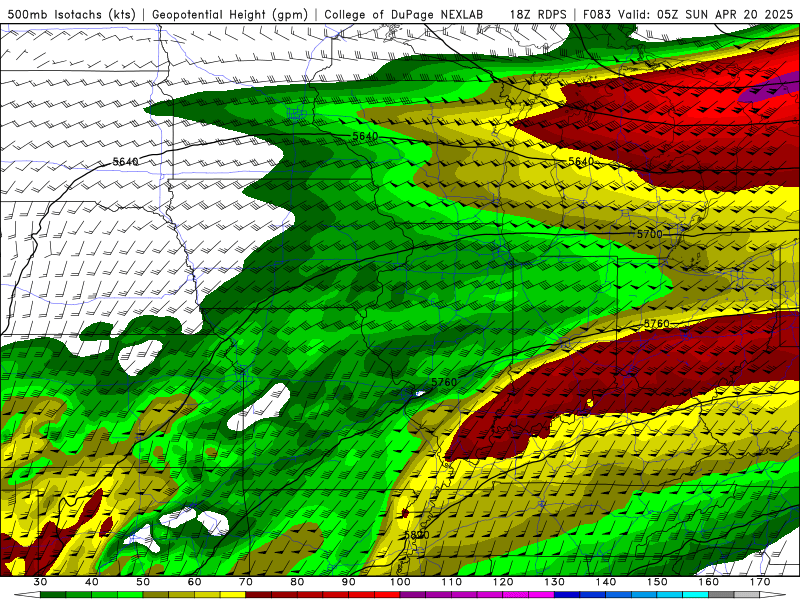Click the bright red swatch before 100
Image resolution: width=800 pixels, height=600 pixels.
[387, 595]
